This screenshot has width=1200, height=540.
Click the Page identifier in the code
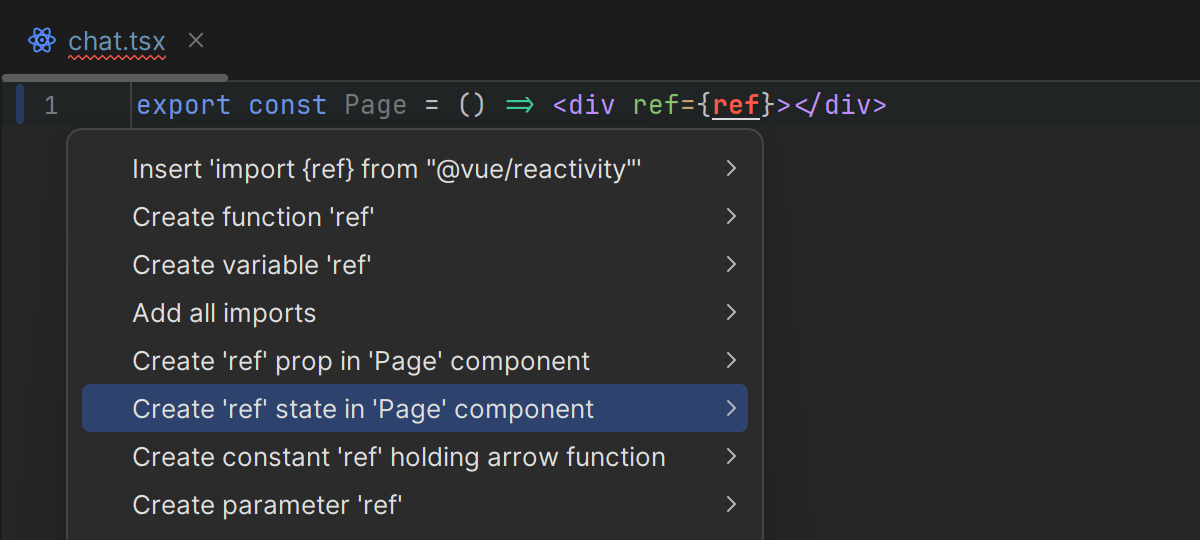375,105
